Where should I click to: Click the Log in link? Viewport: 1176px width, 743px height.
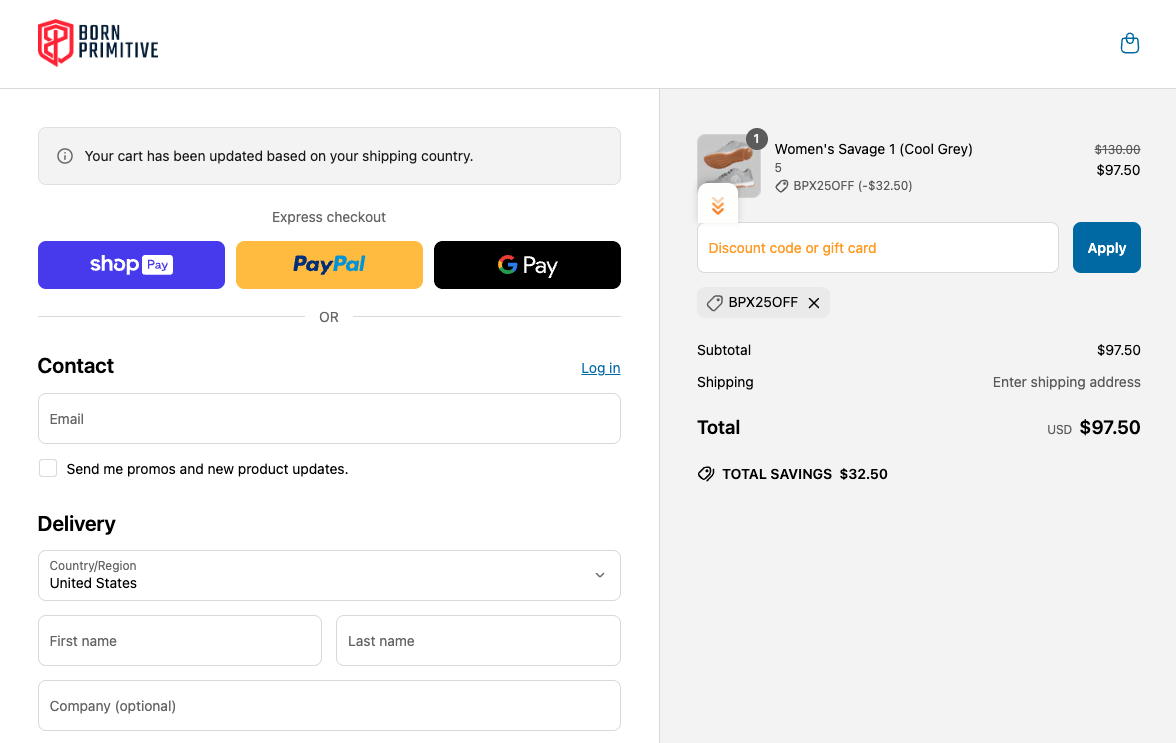point(600,368)
